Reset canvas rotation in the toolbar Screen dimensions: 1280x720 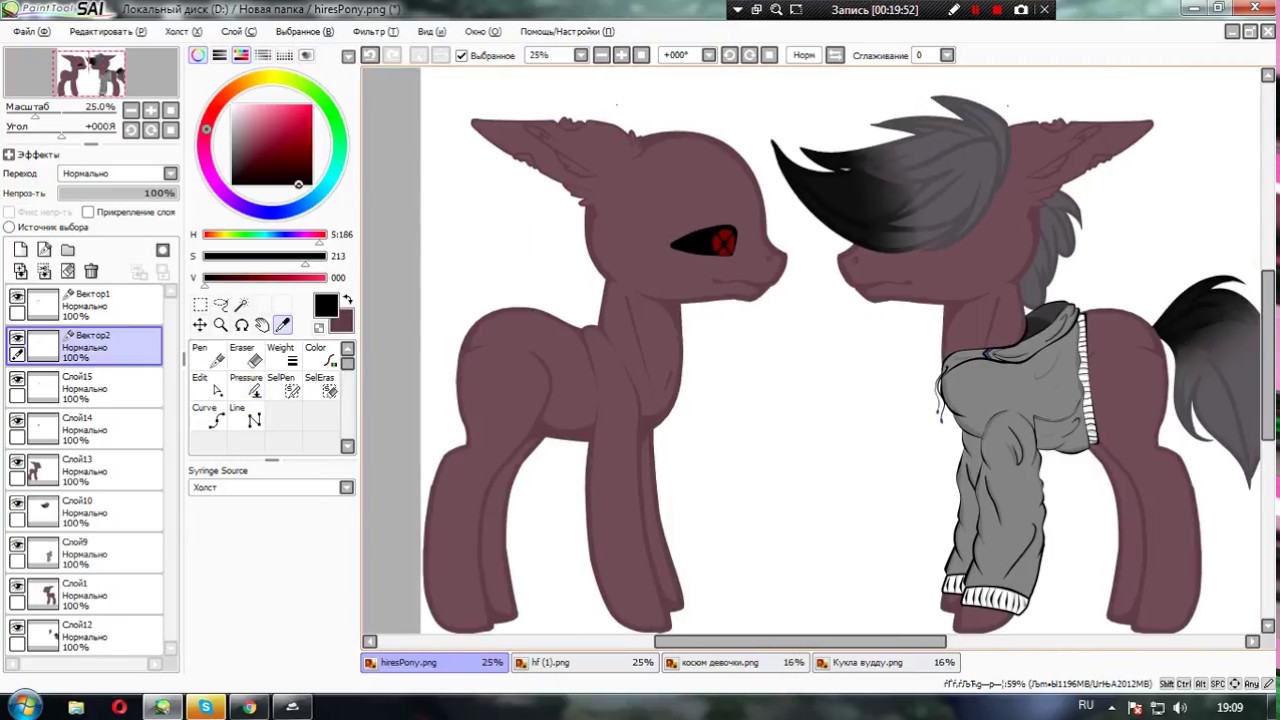(769, 55)
